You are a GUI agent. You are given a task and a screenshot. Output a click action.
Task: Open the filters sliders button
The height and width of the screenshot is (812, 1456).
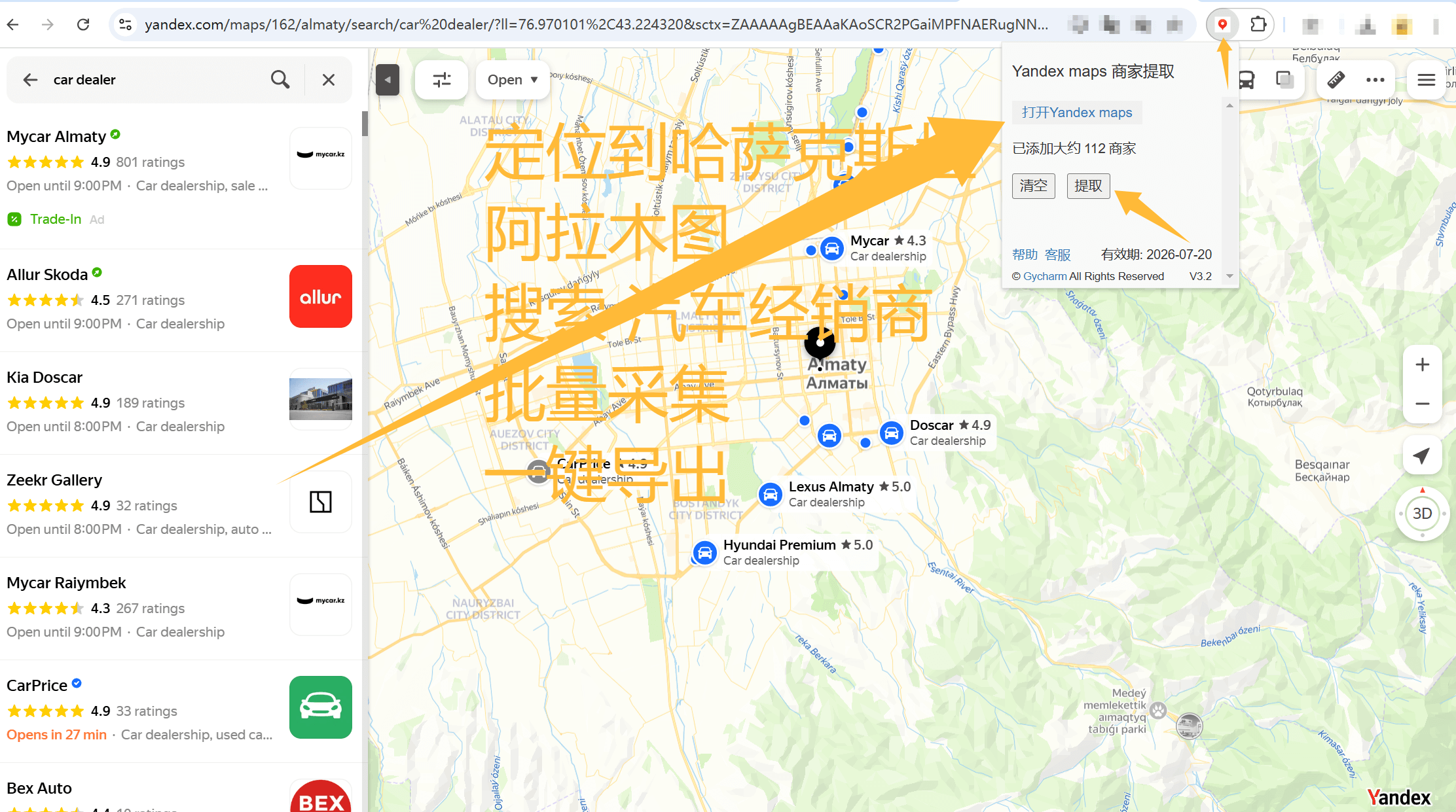coord(442,80)
